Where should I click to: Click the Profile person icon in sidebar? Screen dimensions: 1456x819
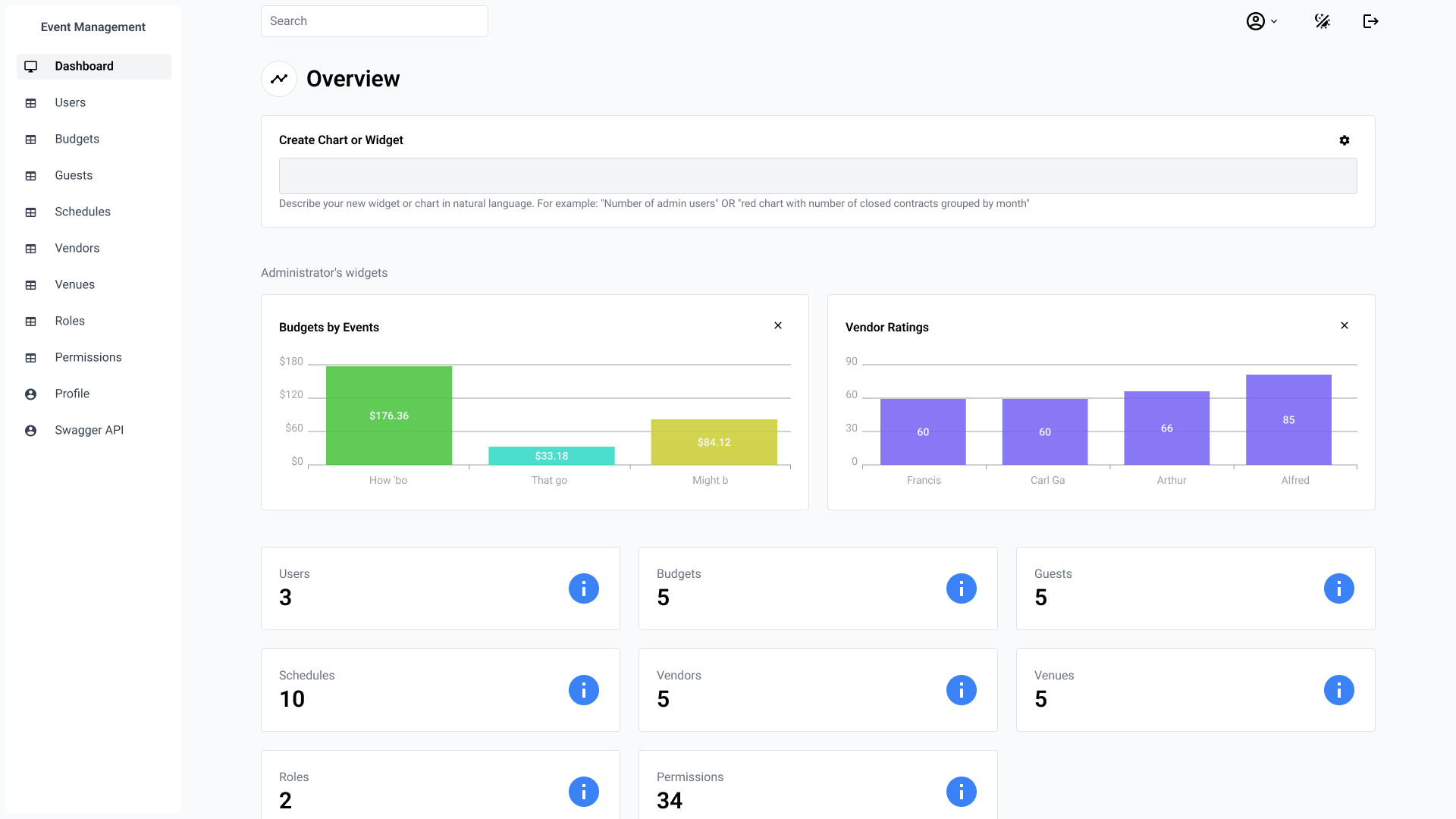point(30,394)
